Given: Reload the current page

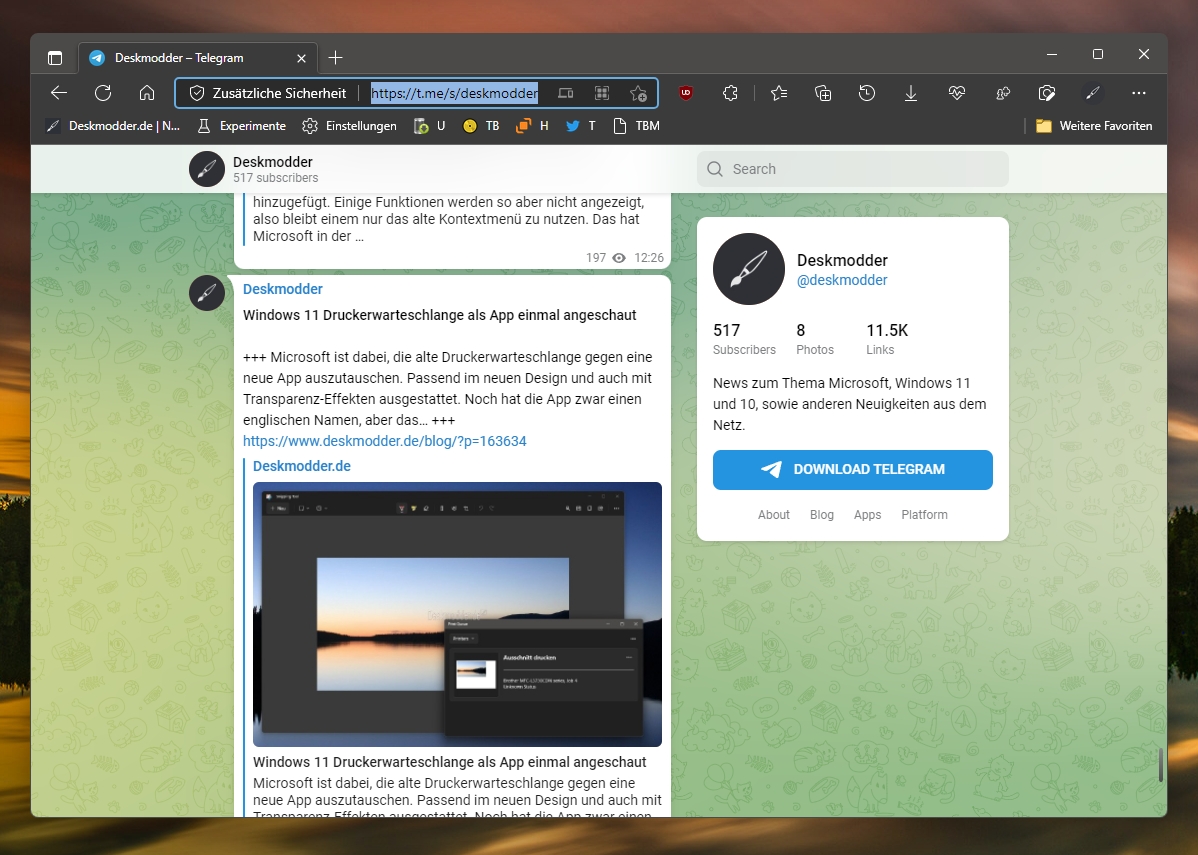Looking at the screenshot, I should 103,93.
